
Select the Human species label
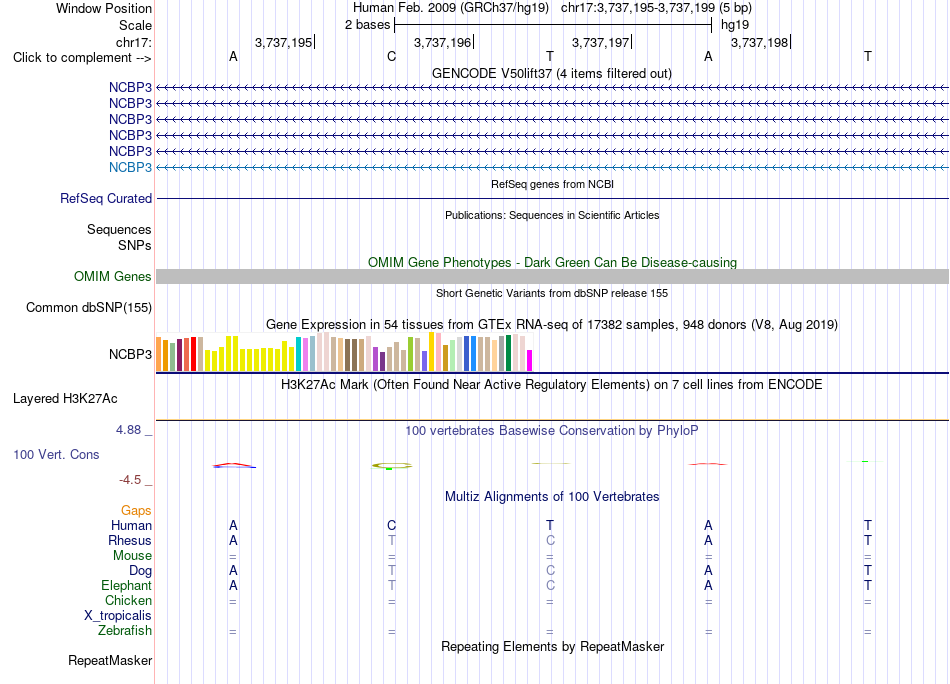click(x=131, y=525)
